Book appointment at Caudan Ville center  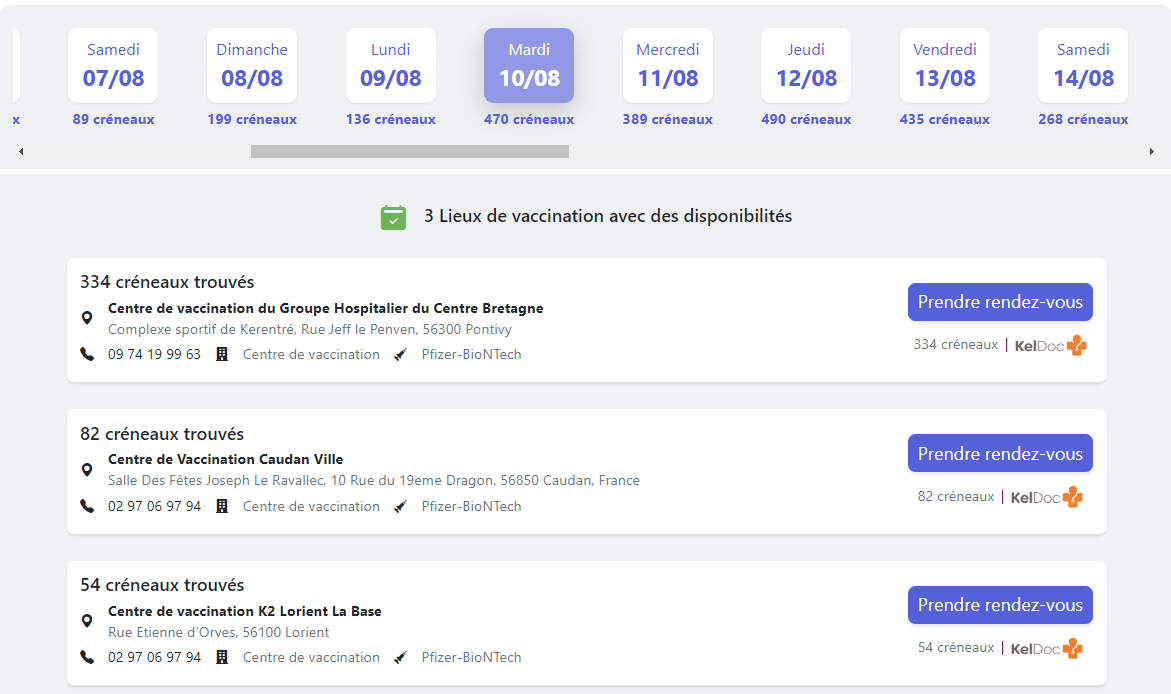click(x=1000, y=453)
